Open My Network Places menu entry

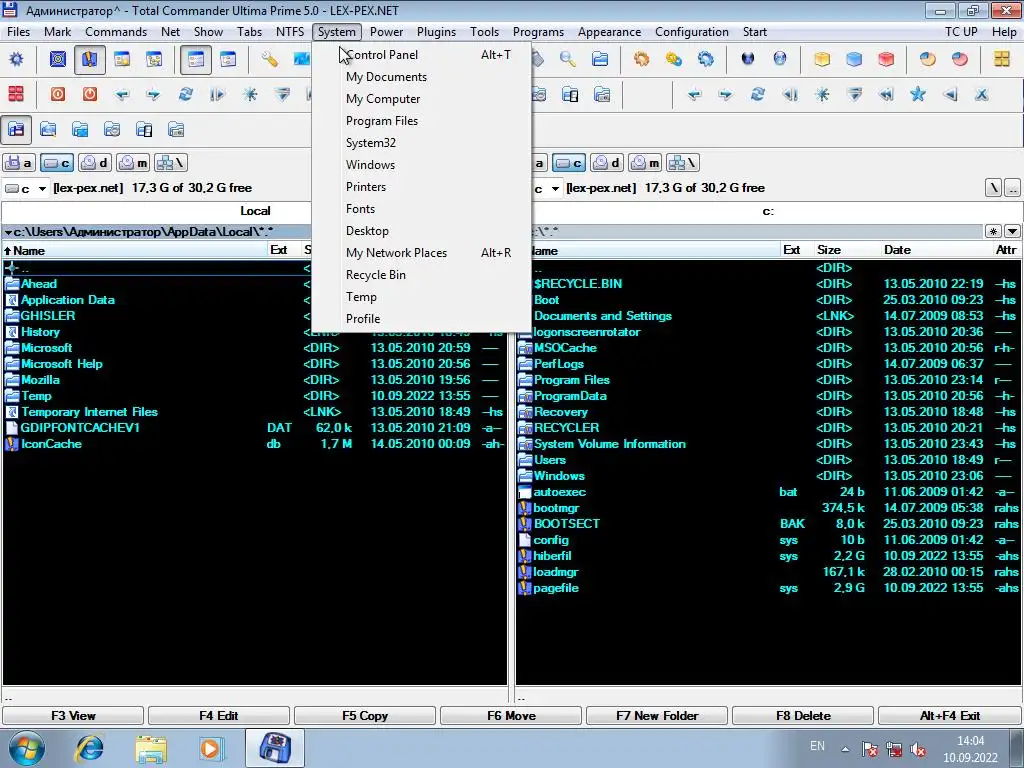click(421, 253)
